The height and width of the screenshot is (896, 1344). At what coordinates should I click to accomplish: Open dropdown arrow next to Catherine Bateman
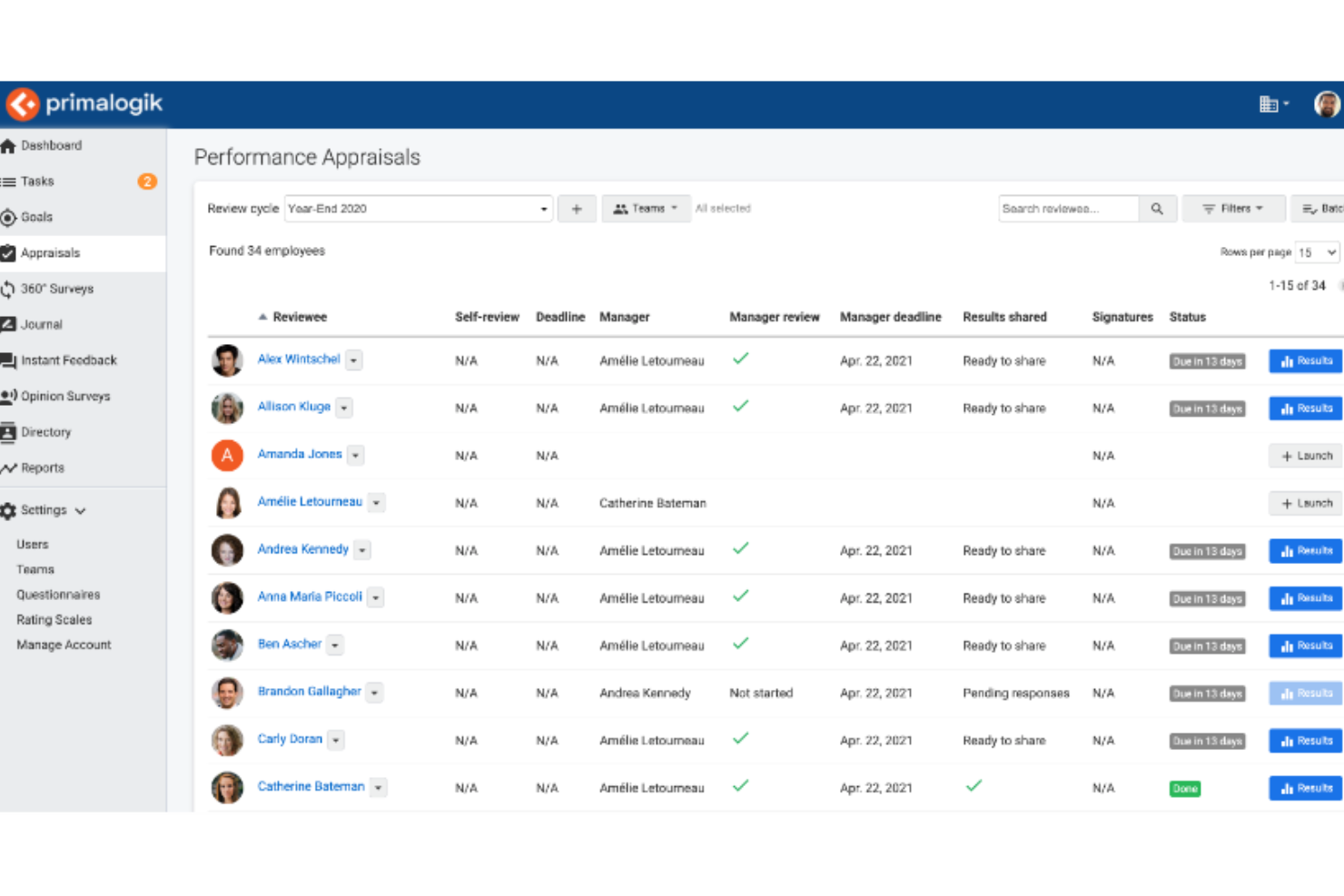pyautogui.click(x=379, y=788)
